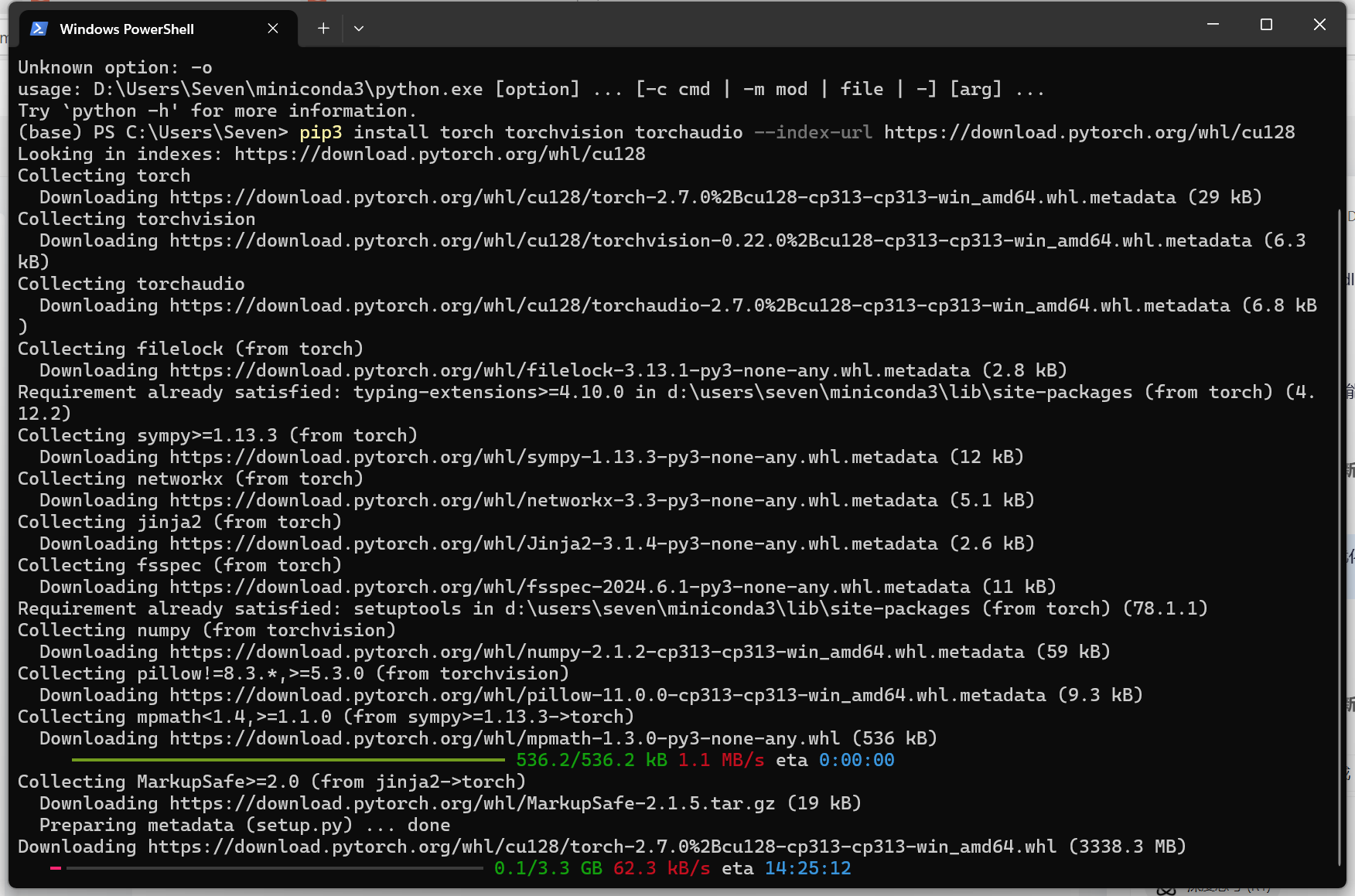Click the PowerShell icon on the tab

pyautogui.click(x=39, y=28)
